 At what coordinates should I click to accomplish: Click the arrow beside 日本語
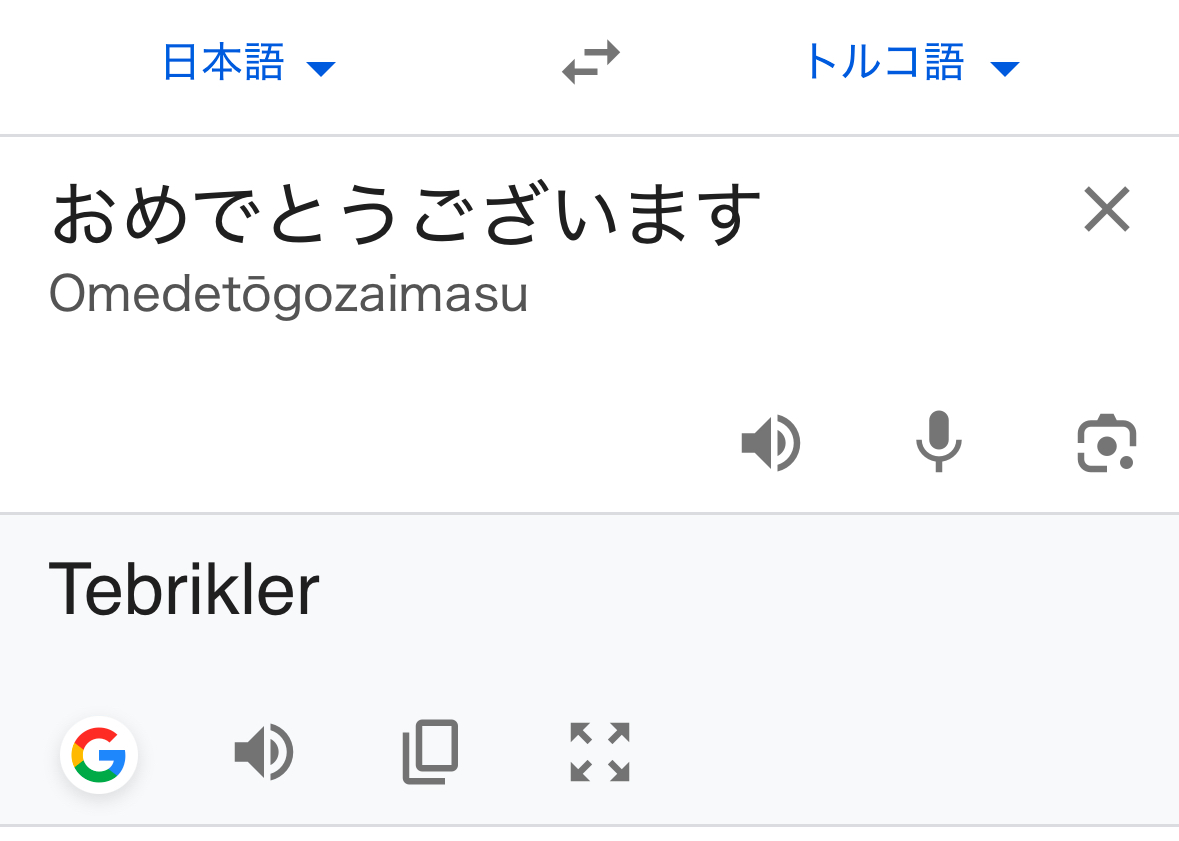pos(321,69)
